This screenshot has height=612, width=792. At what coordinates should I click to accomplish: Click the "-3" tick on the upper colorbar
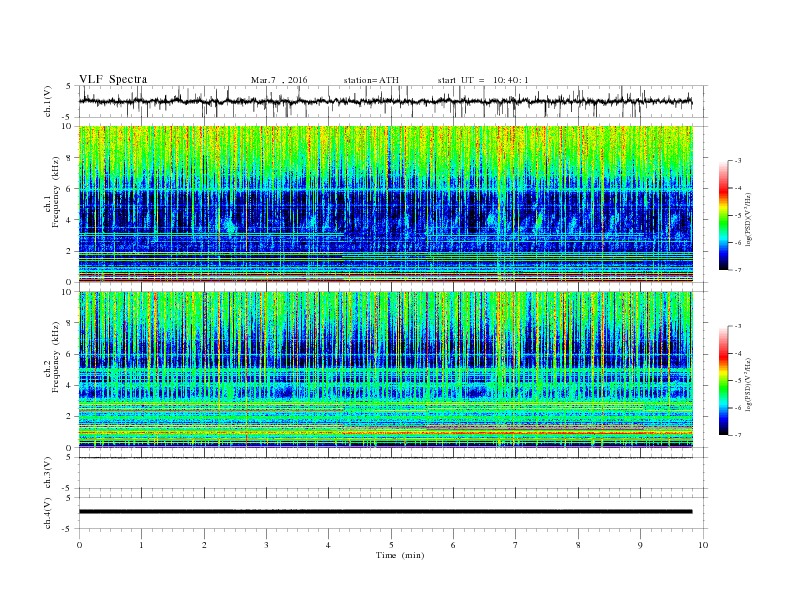pos(738,161)
